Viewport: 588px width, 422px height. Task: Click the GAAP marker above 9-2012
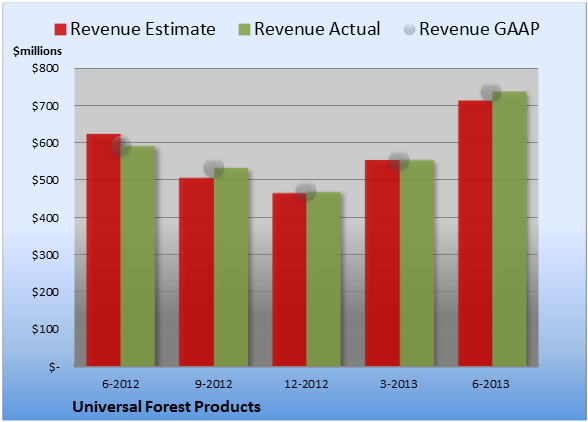(x=214, y=168)
